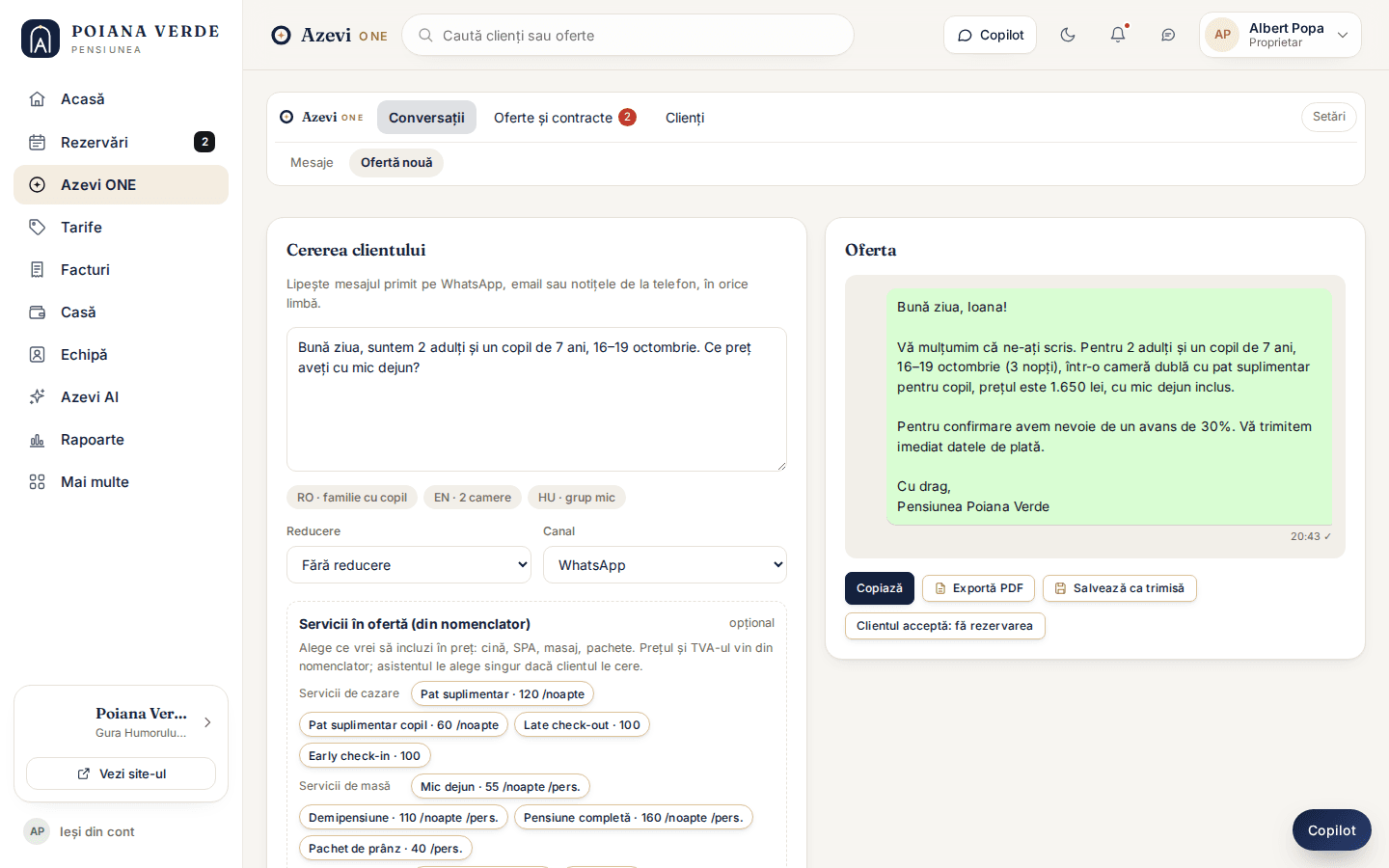Open Mai multe grid icon
Image resolution: width=1389 pixels, height=868 pixels.
tap(38, 481)
